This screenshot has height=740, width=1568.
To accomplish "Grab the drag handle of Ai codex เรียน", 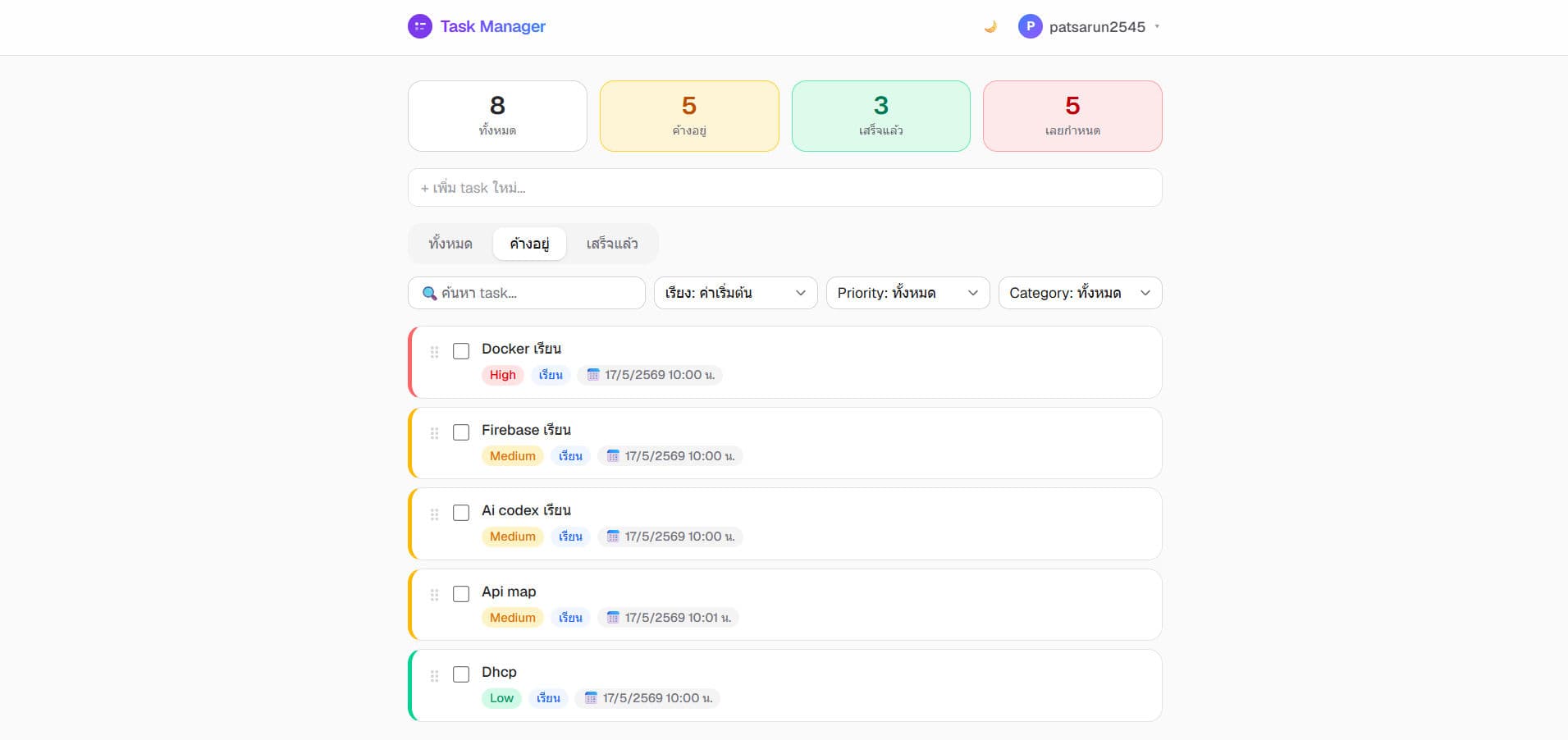I will pos(434,514).
